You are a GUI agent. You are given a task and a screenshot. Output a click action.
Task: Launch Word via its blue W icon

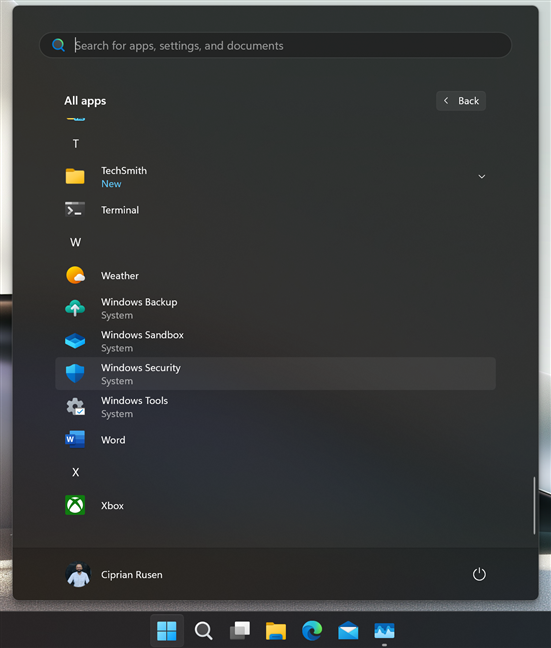tap(75, 439)
